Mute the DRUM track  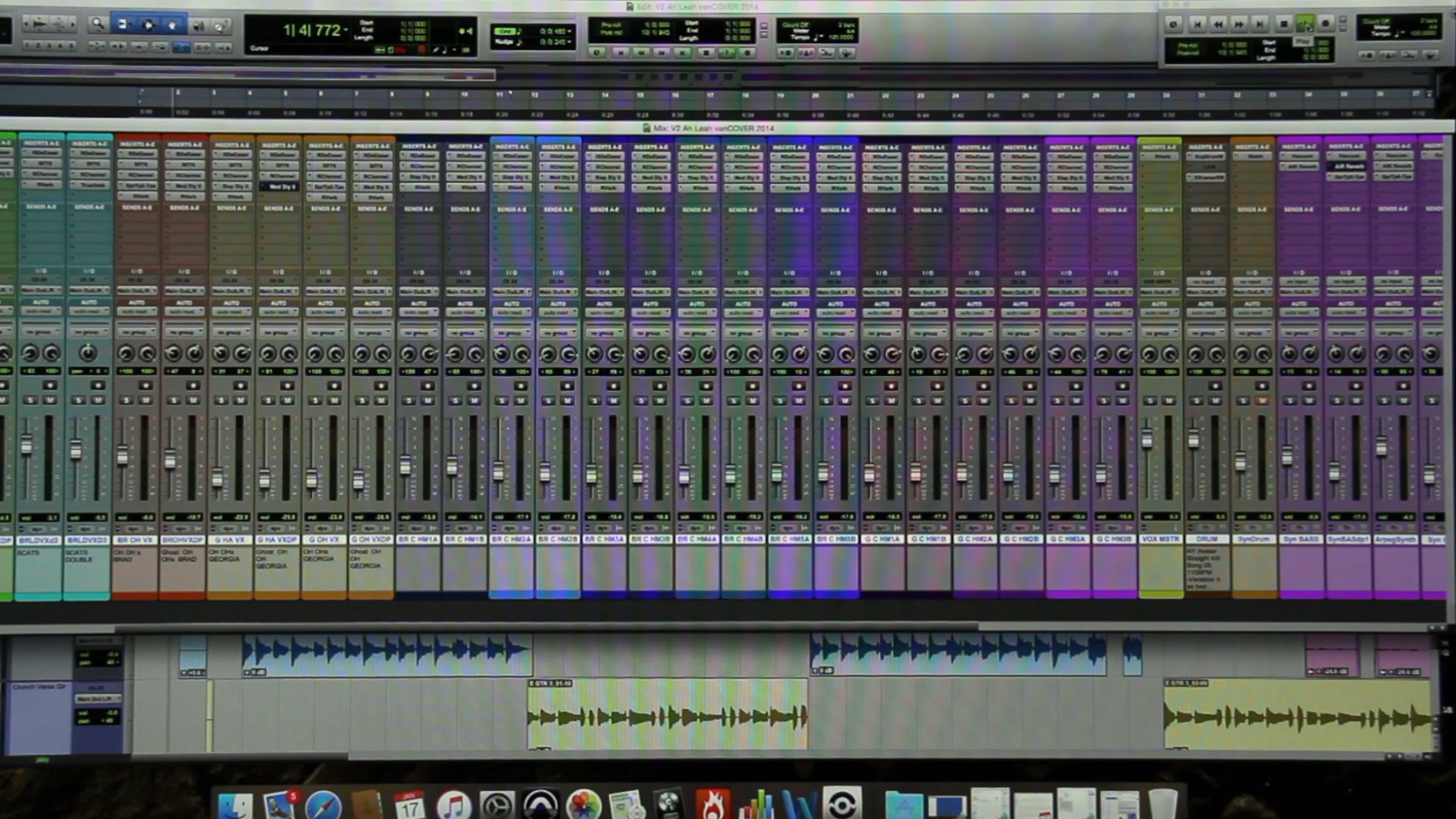pyautogui.click(x=1216, y=400)
